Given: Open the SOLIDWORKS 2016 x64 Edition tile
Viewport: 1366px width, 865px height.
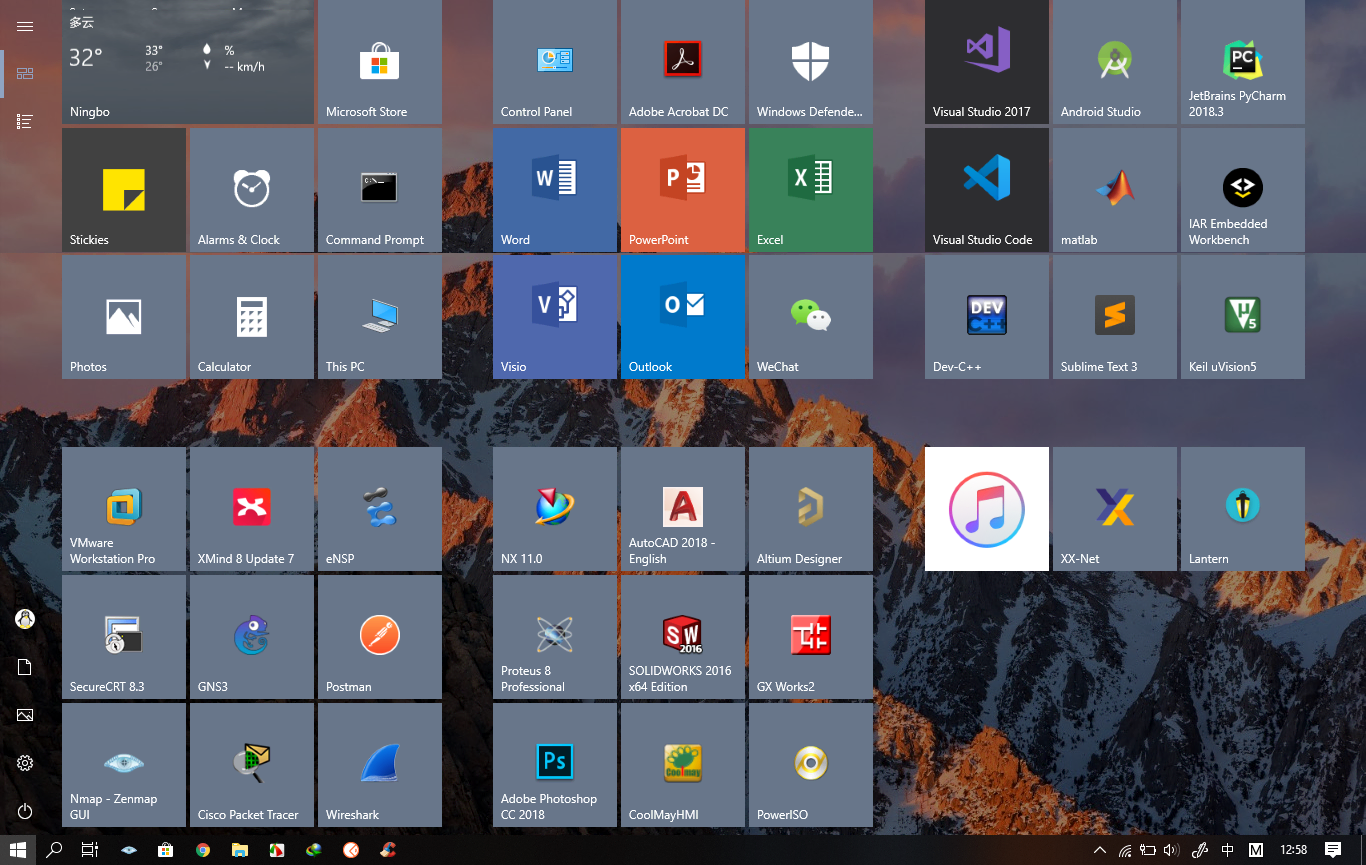Looking at the screenshot, I should click(x=683, y=637).
